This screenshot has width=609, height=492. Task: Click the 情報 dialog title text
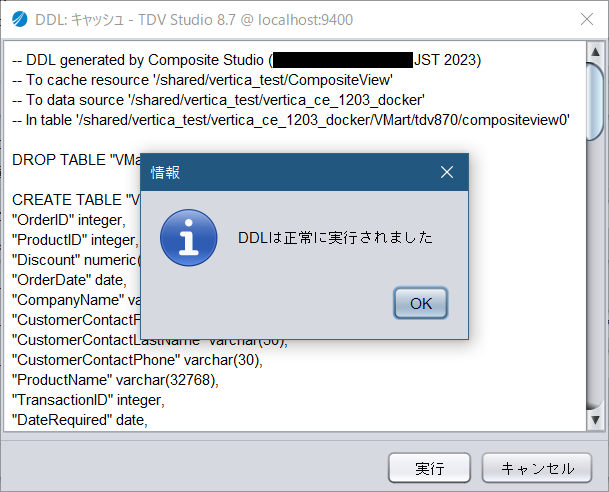pos(165,172)
